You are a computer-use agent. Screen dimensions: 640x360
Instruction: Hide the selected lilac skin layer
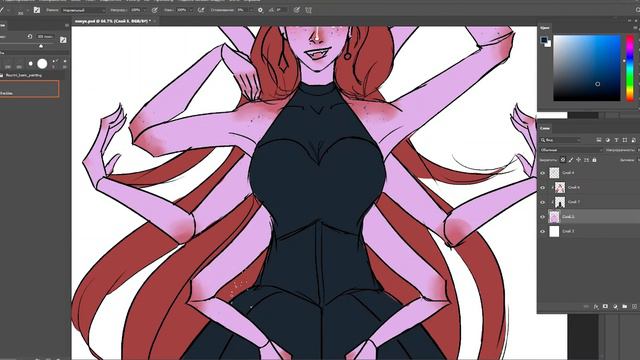coord(542,217)
